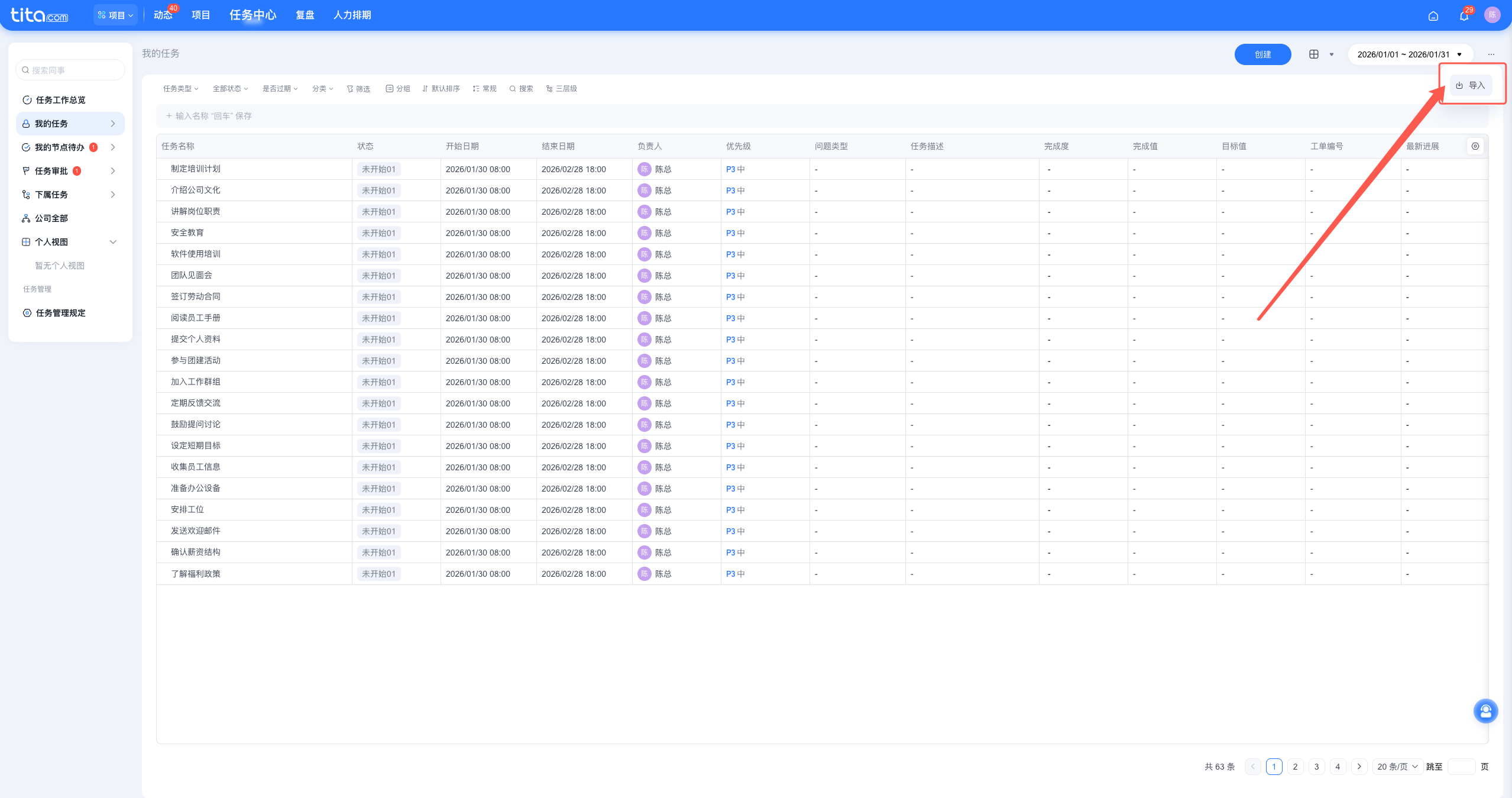Viewport: 1512px width, 798px height.
Task: Click the start date in the 准备办公设备 row
Action: coord(478,489)
